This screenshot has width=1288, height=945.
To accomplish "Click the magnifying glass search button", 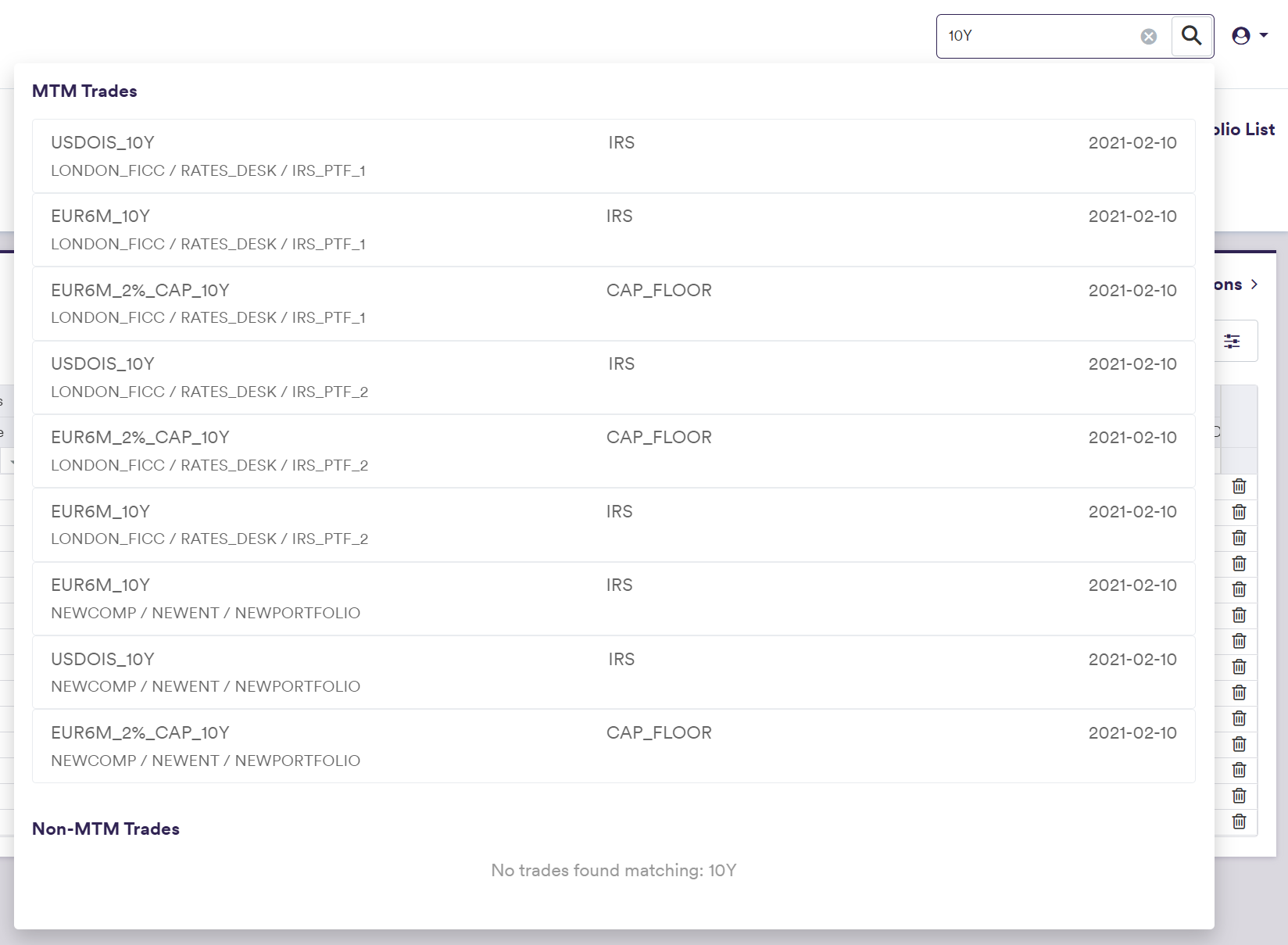I will tap(1191, 36).
